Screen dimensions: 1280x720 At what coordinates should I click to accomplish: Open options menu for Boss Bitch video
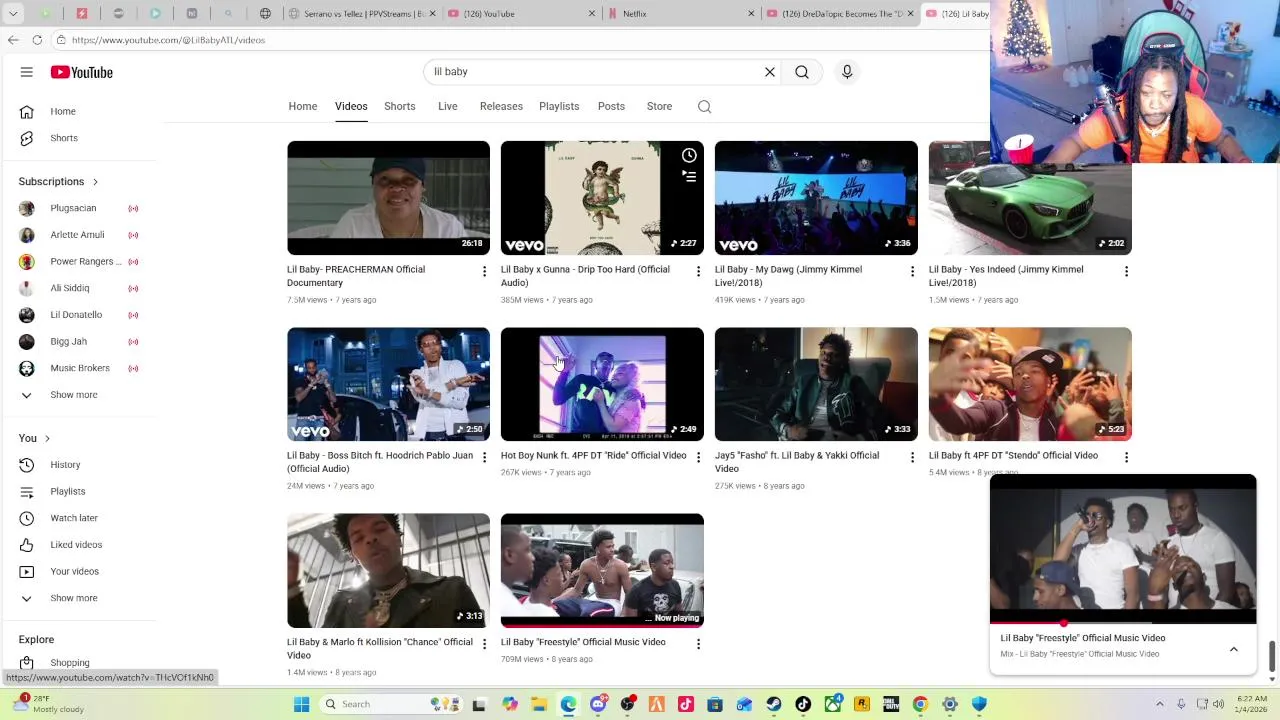click(x=484, y=458)
